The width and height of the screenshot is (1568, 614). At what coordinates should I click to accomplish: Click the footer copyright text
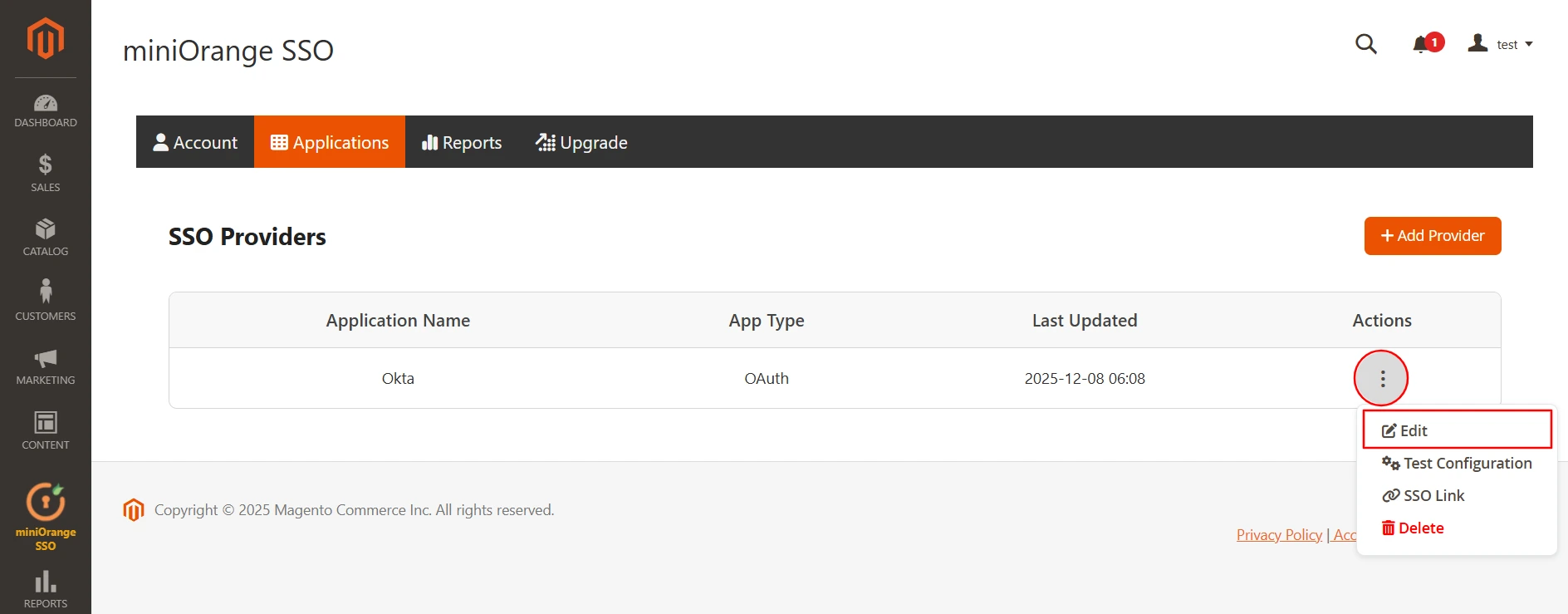tap(354, 510)
